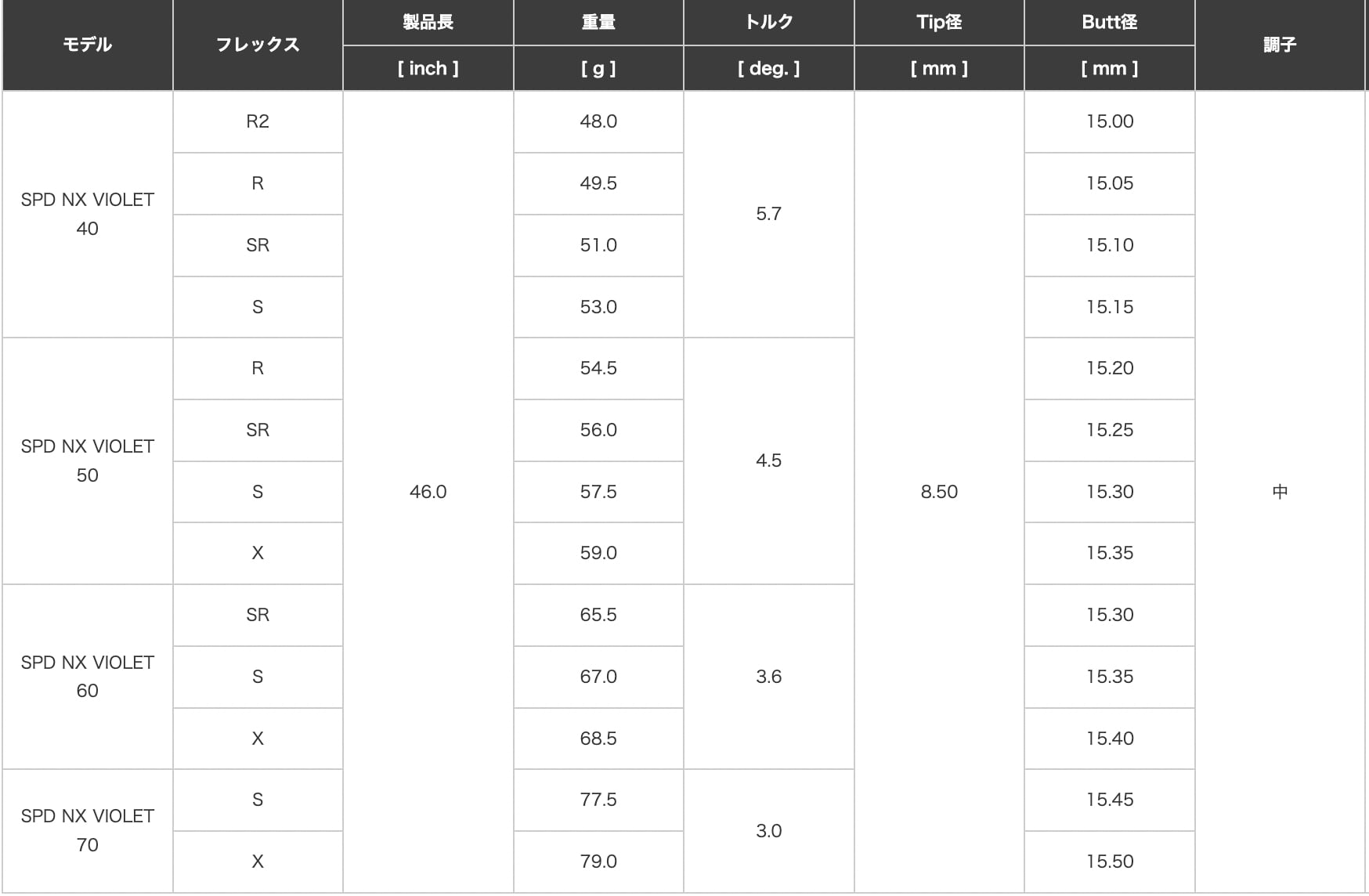Click the フレックス column header
The image size is (1369, 896).
[258, 45]
